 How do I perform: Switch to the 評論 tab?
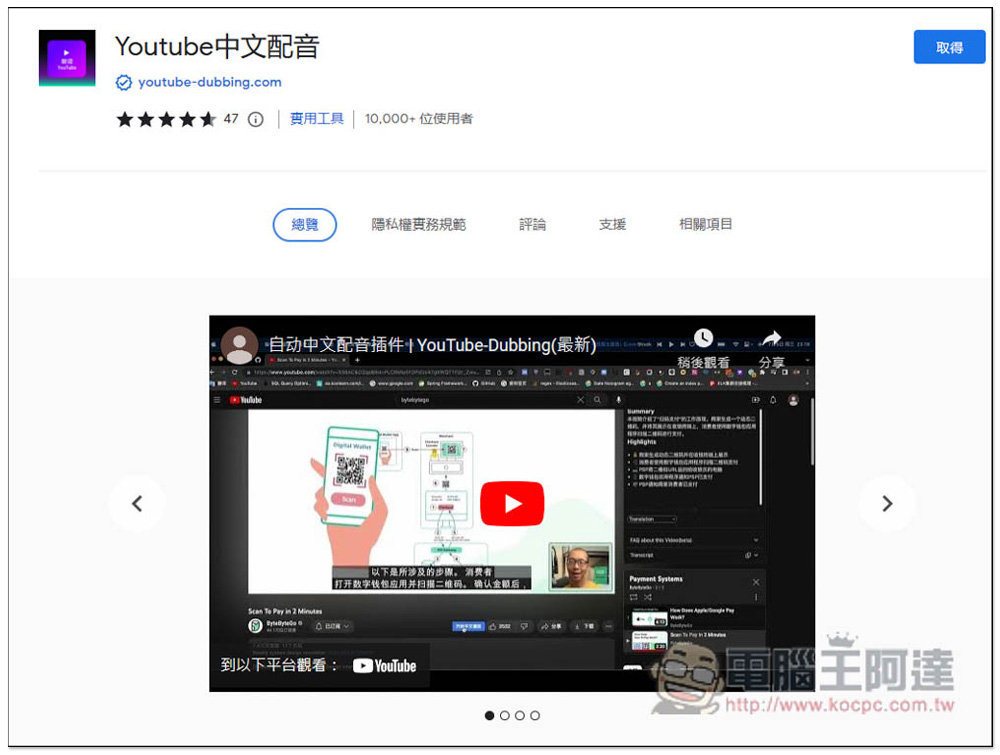click(x=533, y=224)
